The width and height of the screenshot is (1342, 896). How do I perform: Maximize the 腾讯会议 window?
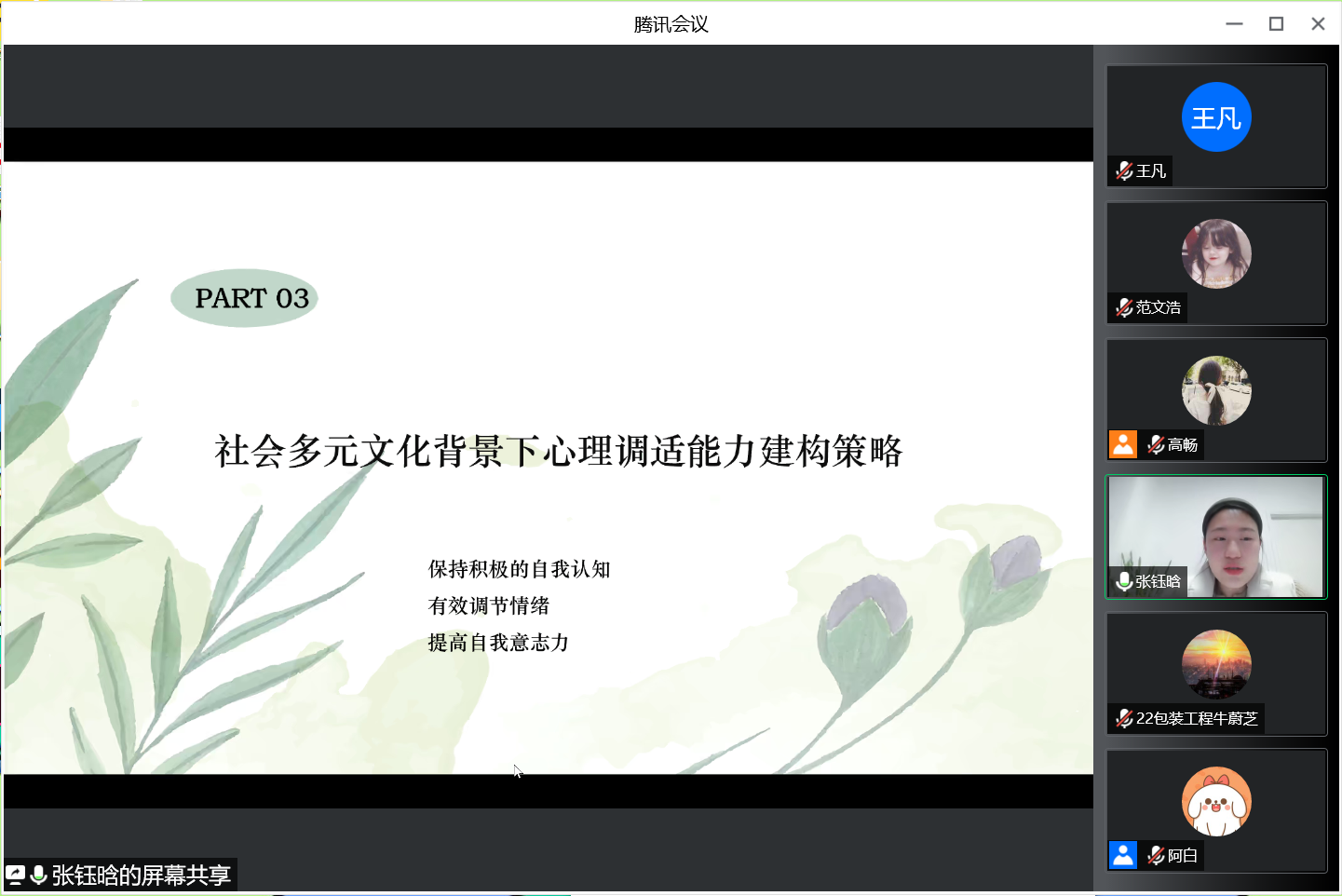1276,24
